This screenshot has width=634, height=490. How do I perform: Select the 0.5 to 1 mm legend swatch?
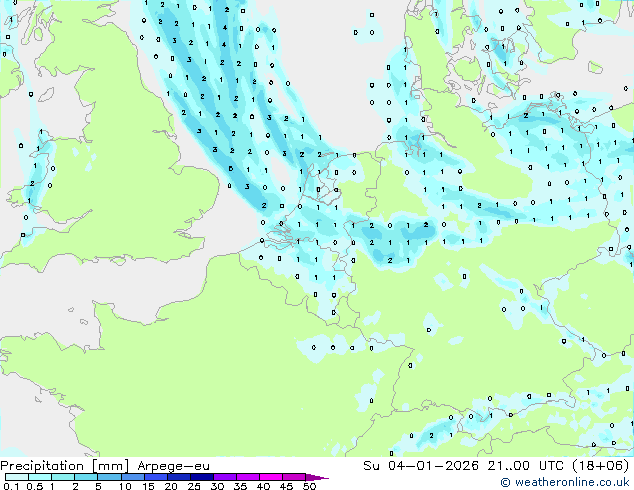[x=40, y=477]
